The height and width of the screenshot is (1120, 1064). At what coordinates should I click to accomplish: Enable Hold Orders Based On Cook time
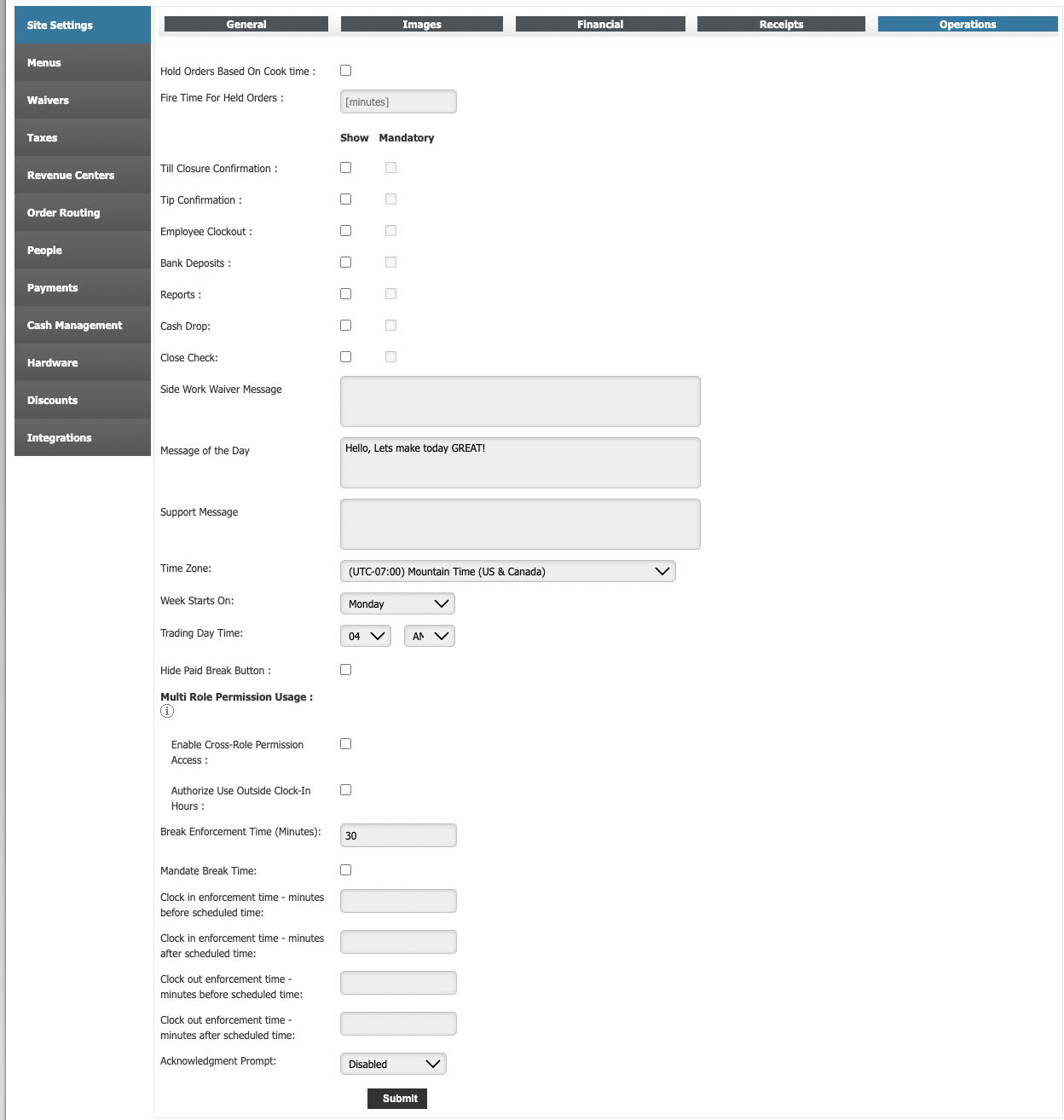pyautogui.click(x=345, y=71)
